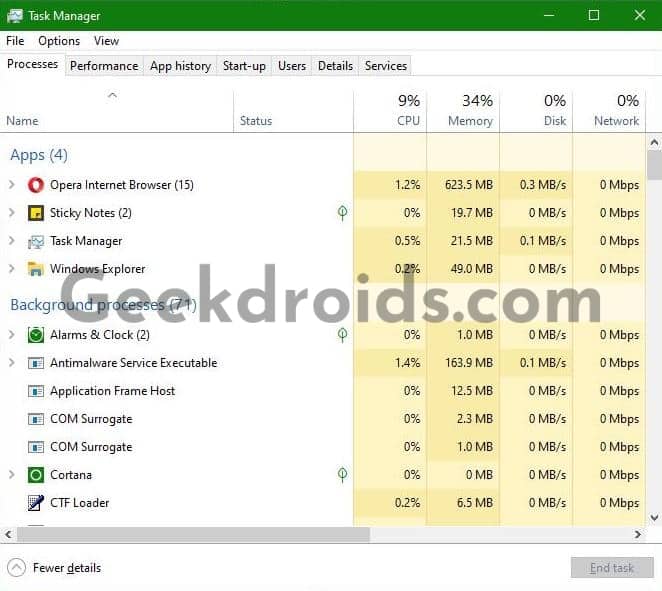The width and height of the screenshot is (662, 591).
Task: Select the Application Frame Host row
Action: (323, 391)
